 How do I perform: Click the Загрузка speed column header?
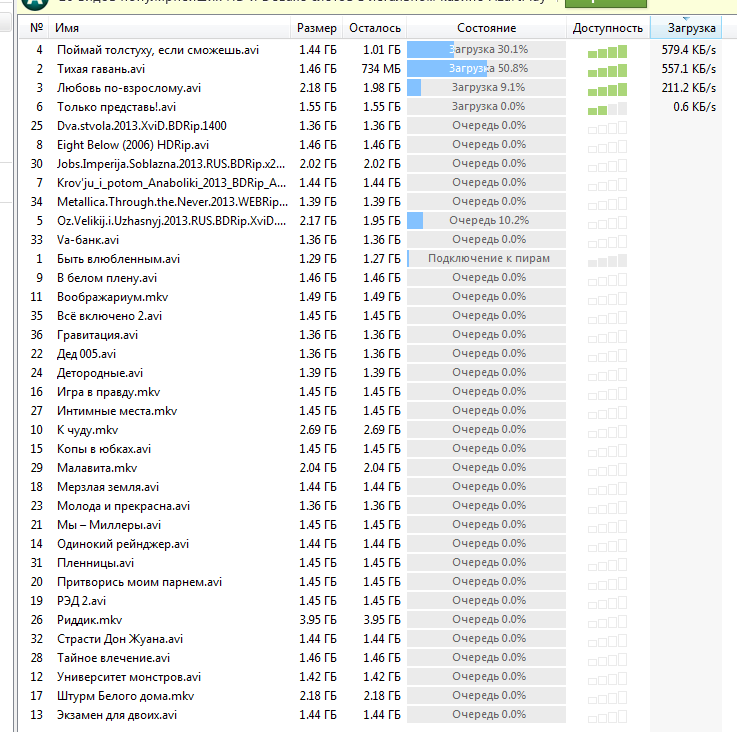click(691, 28)
